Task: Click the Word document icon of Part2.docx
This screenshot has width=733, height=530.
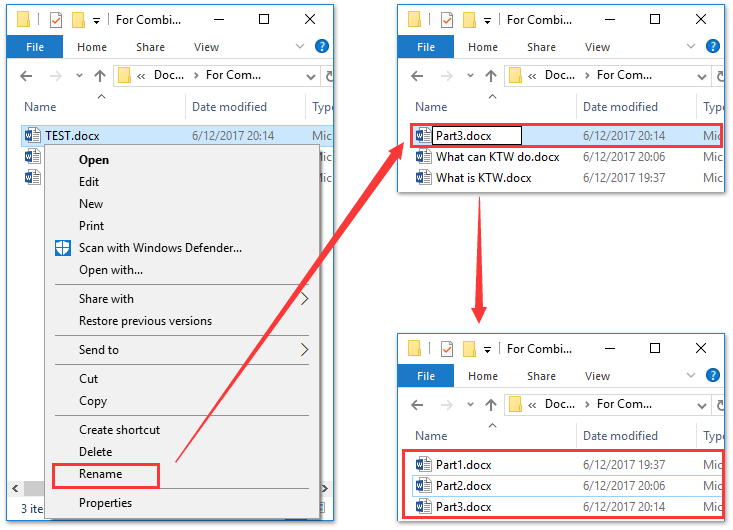Action: pos(422,486)
